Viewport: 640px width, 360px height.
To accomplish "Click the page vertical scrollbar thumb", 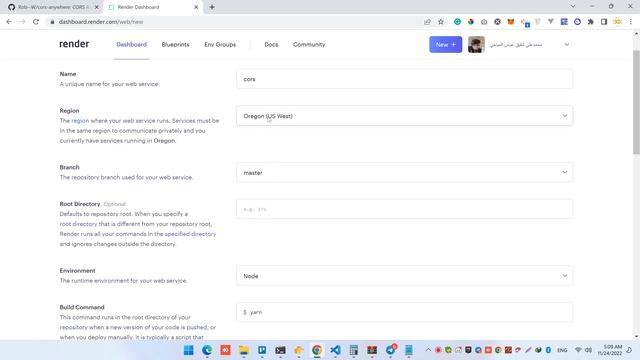I will tap(636, 102).
